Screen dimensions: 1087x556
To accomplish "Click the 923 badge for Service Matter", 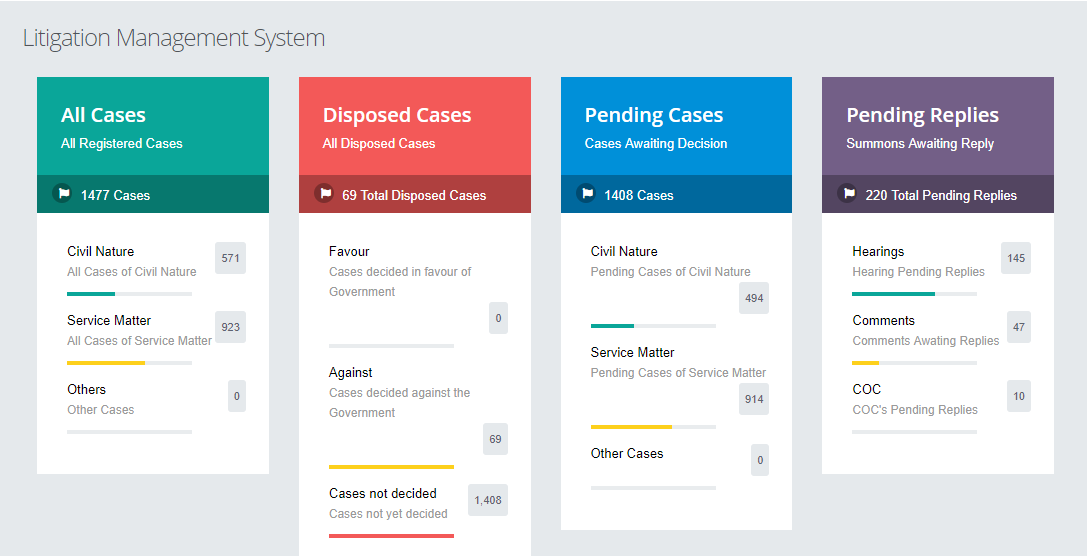I will [x=230, y=327].
